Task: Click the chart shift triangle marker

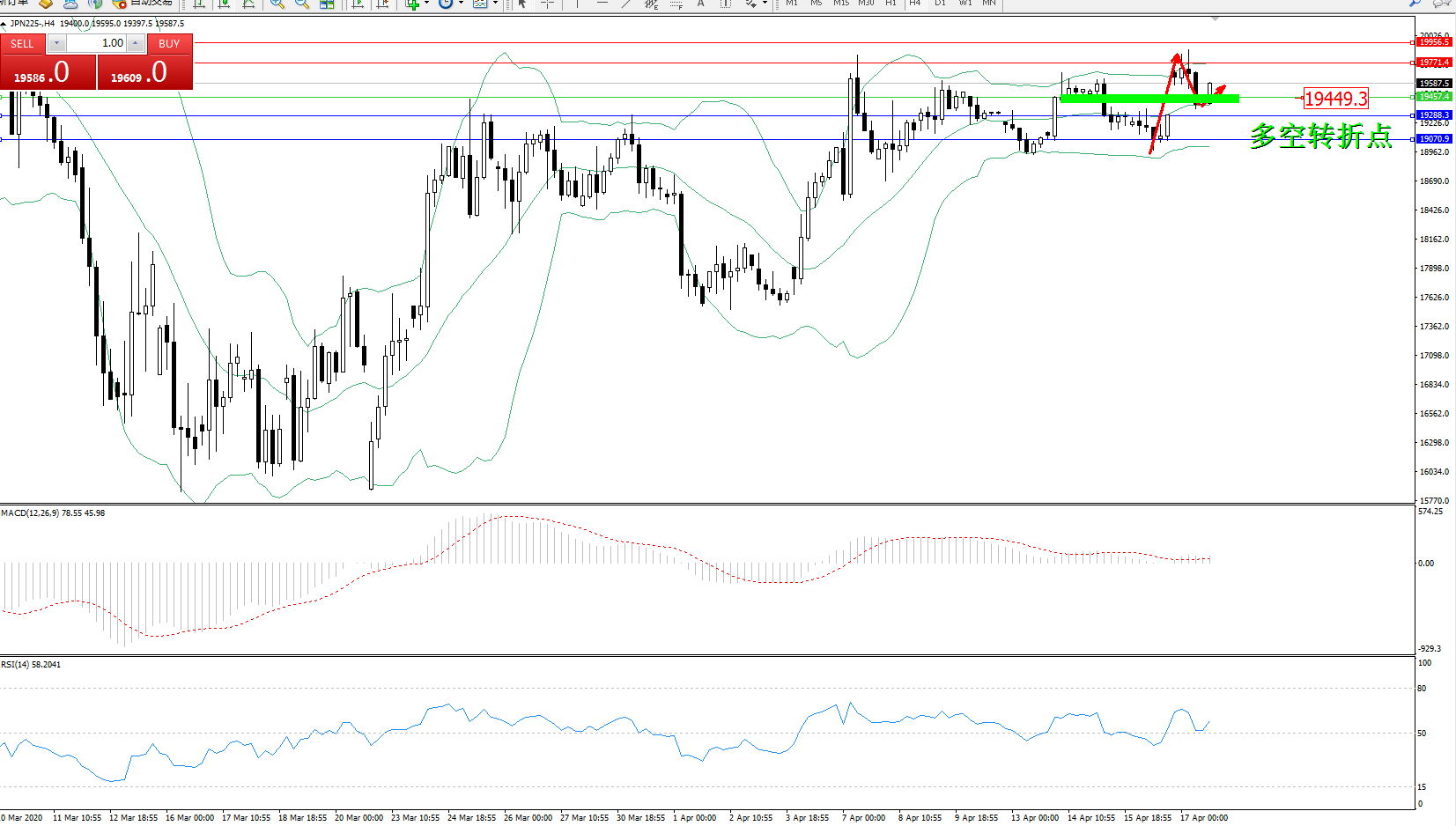Action: click(x=1215, y=18)
